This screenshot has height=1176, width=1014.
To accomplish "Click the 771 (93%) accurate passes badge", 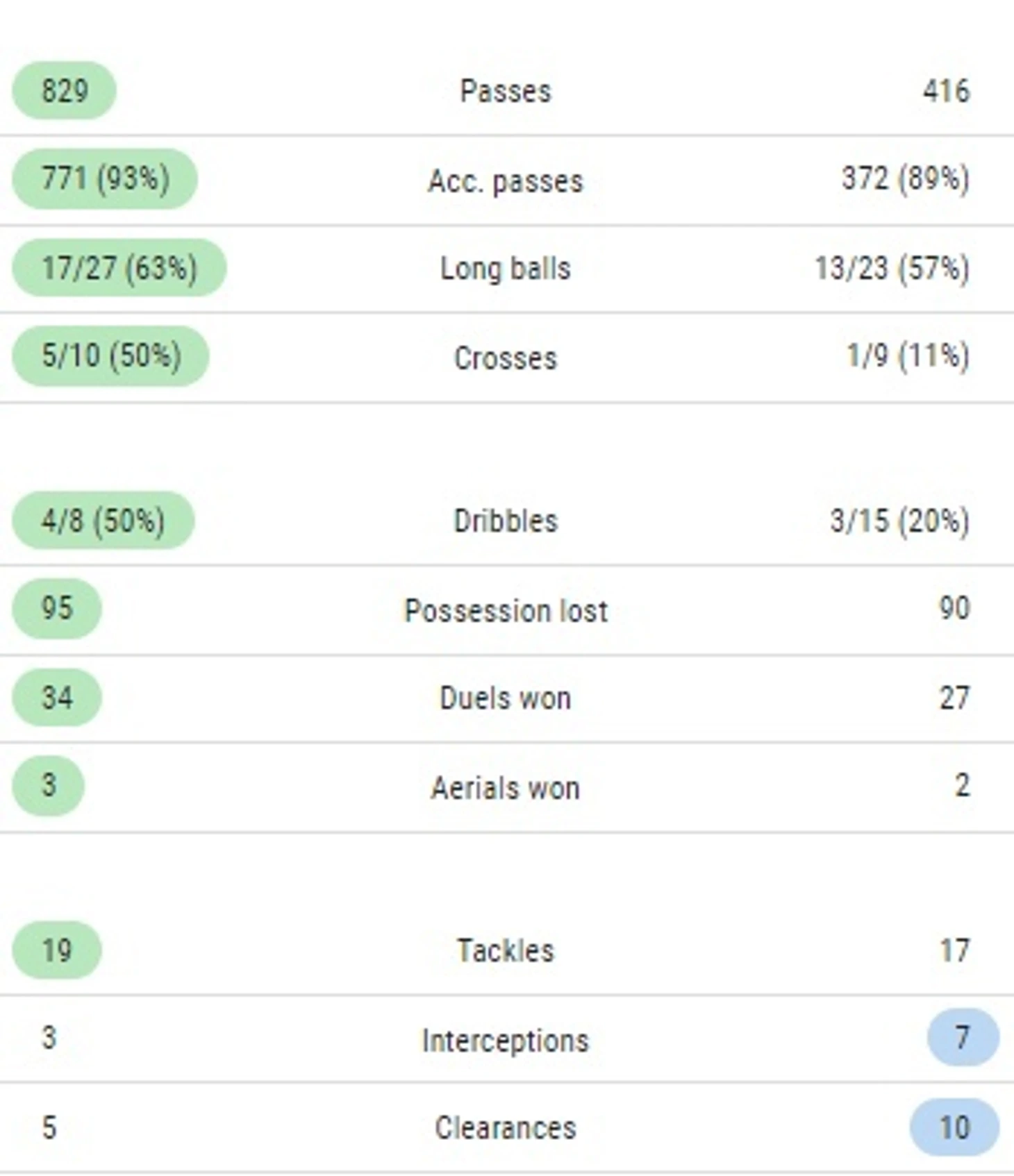I will pyautogui.click(x=105, y=178).
